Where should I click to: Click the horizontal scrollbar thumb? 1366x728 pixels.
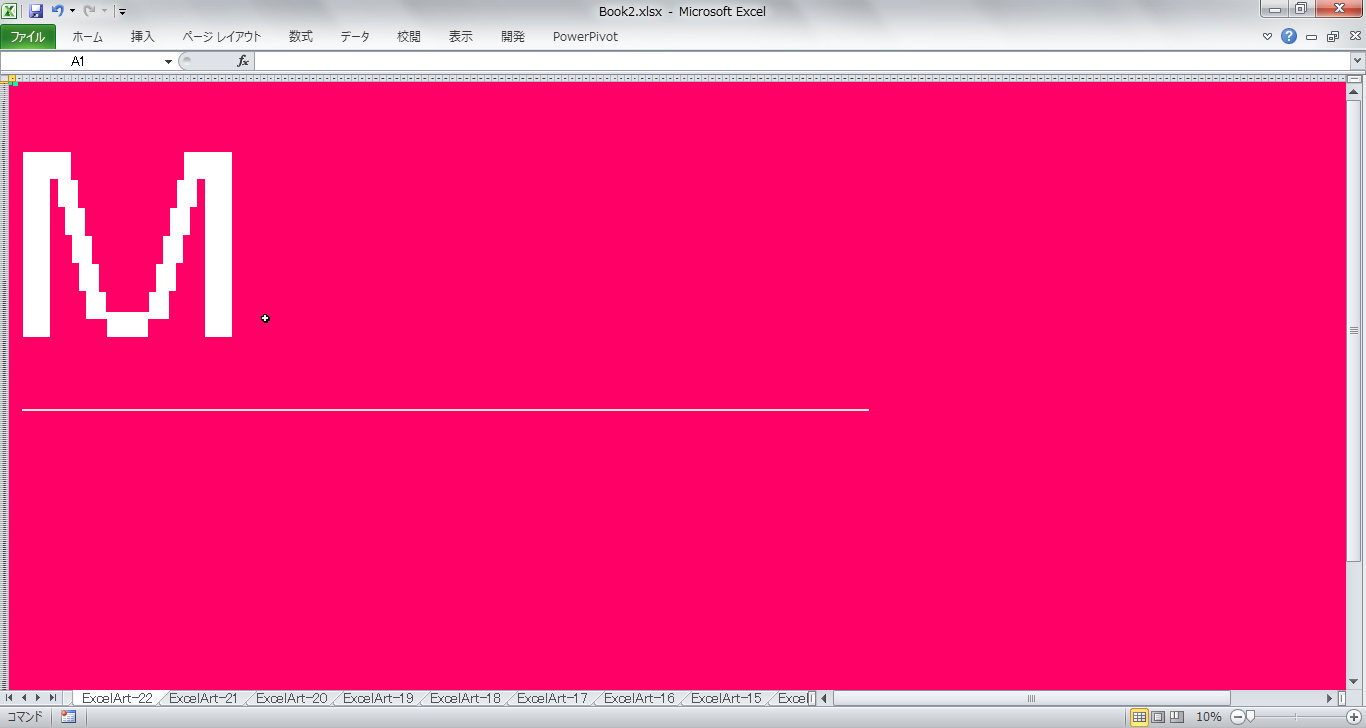point(1031,698)
